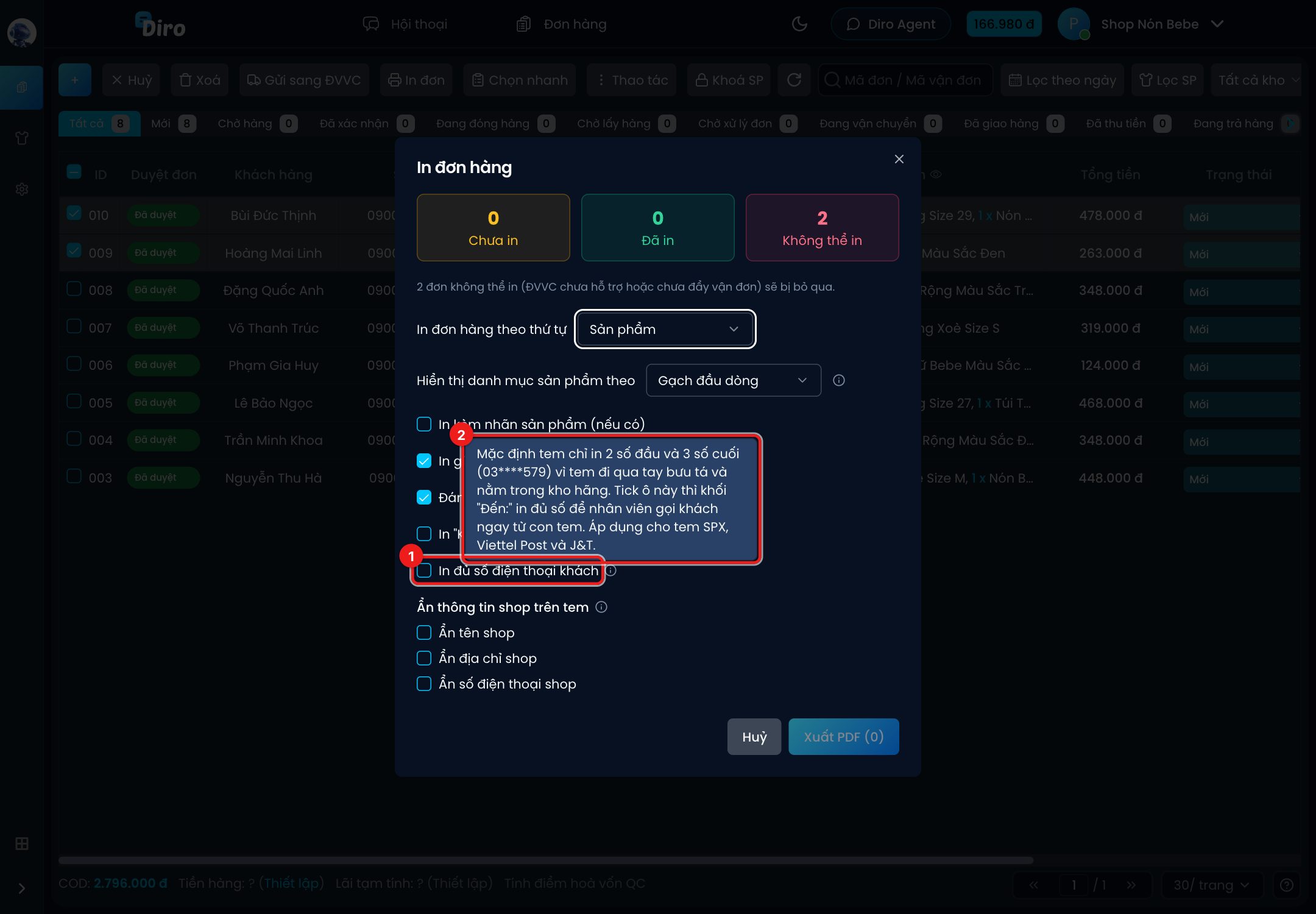The image size is (1316, 914).
Task: Click the horizontal table scrollbar
Action: click(x=546, y=860)
